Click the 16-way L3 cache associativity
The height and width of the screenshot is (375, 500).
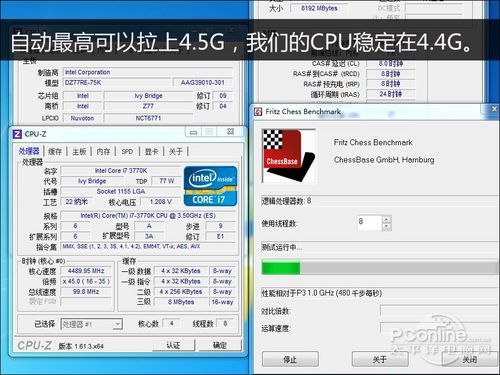pos(222,302)
